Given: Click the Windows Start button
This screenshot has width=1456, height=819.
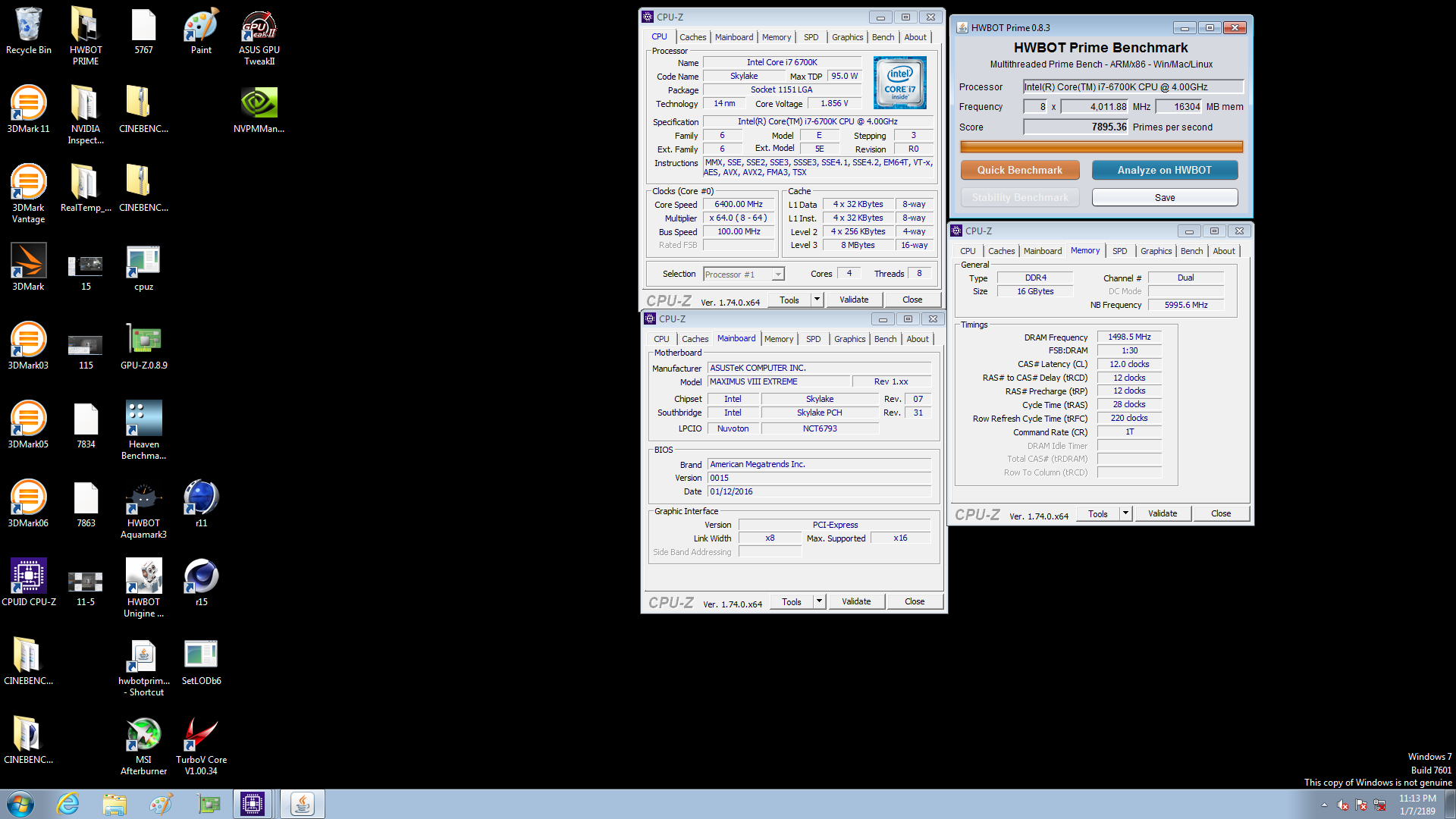Looking at the screenshot, I should [20, 804].
